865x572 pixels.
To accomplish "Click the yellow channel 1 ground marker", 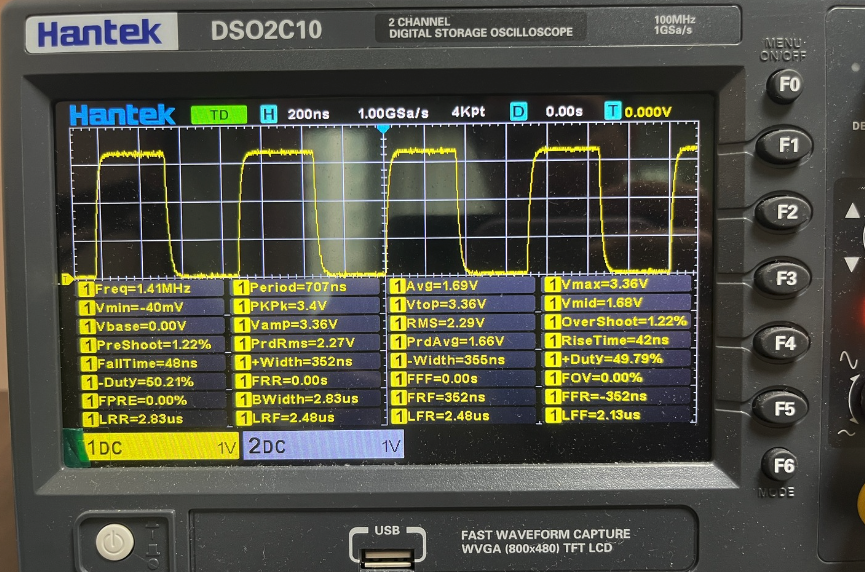I will [67, 279].
